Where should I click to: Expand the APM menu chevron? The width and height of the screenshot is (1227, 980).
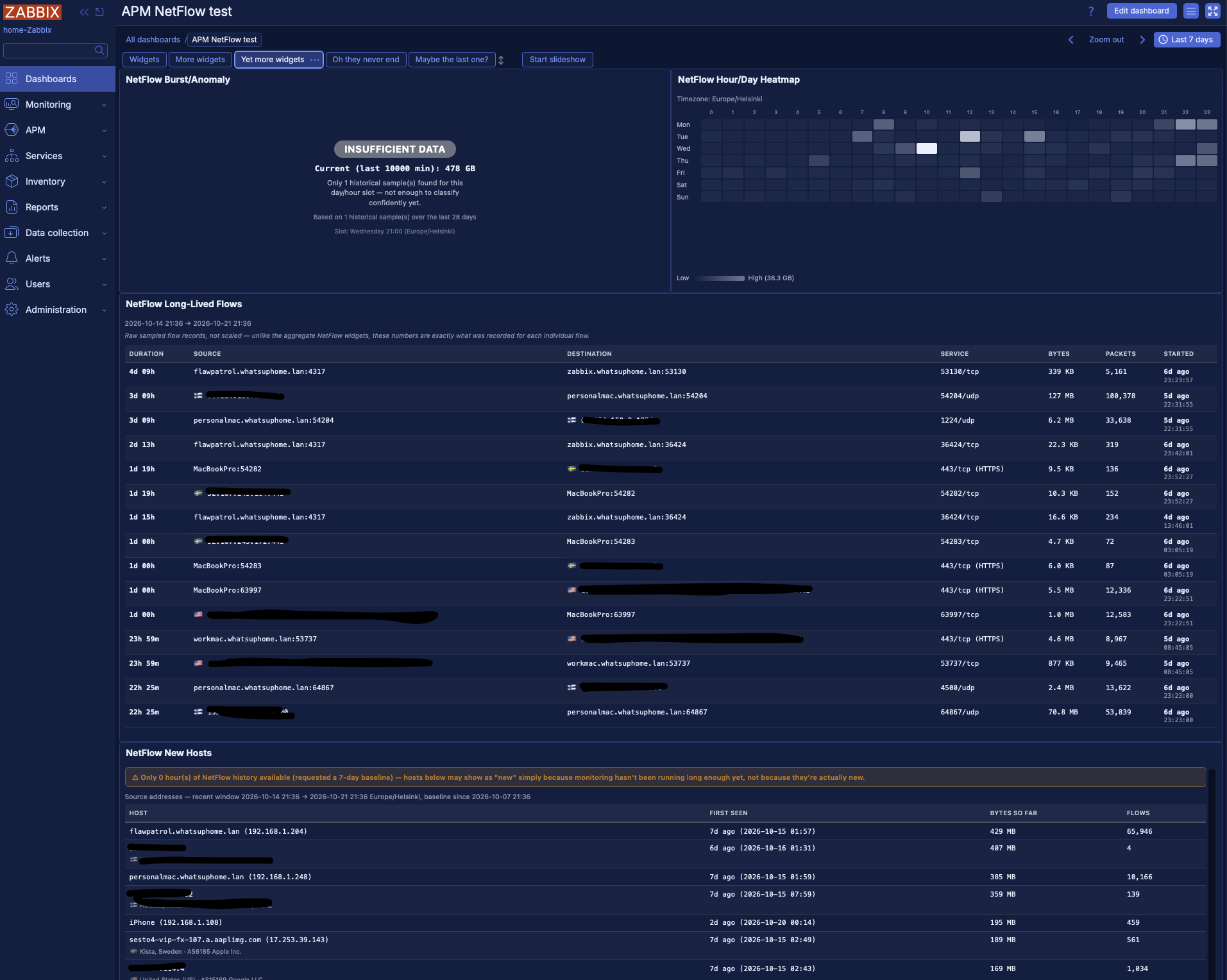(104, 130)
